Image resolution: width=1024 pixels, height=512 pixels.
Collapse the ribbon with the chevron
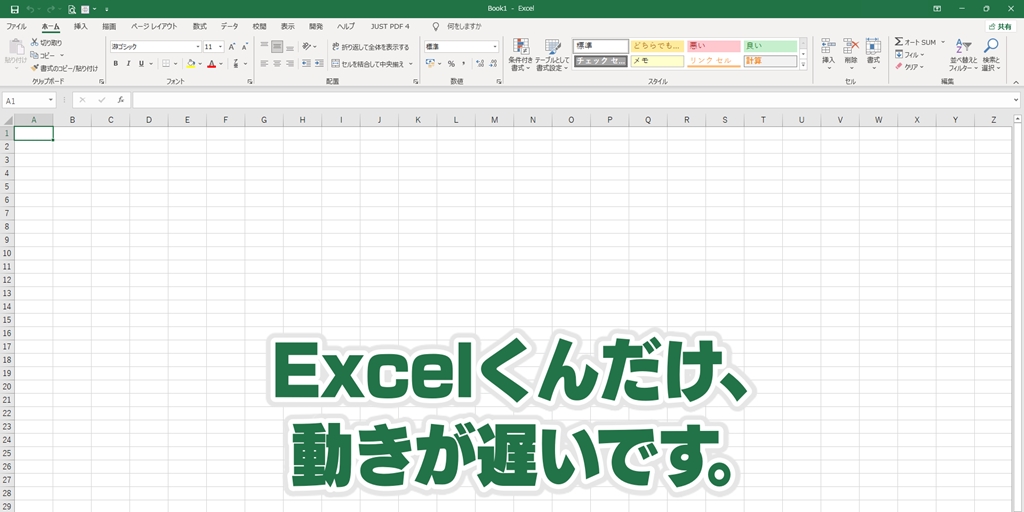point(1016,82)
